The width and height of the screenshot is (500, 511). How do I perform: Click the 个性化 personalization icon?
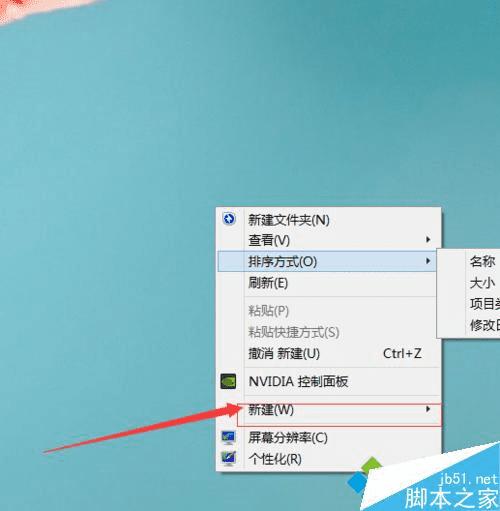point(229,458)
